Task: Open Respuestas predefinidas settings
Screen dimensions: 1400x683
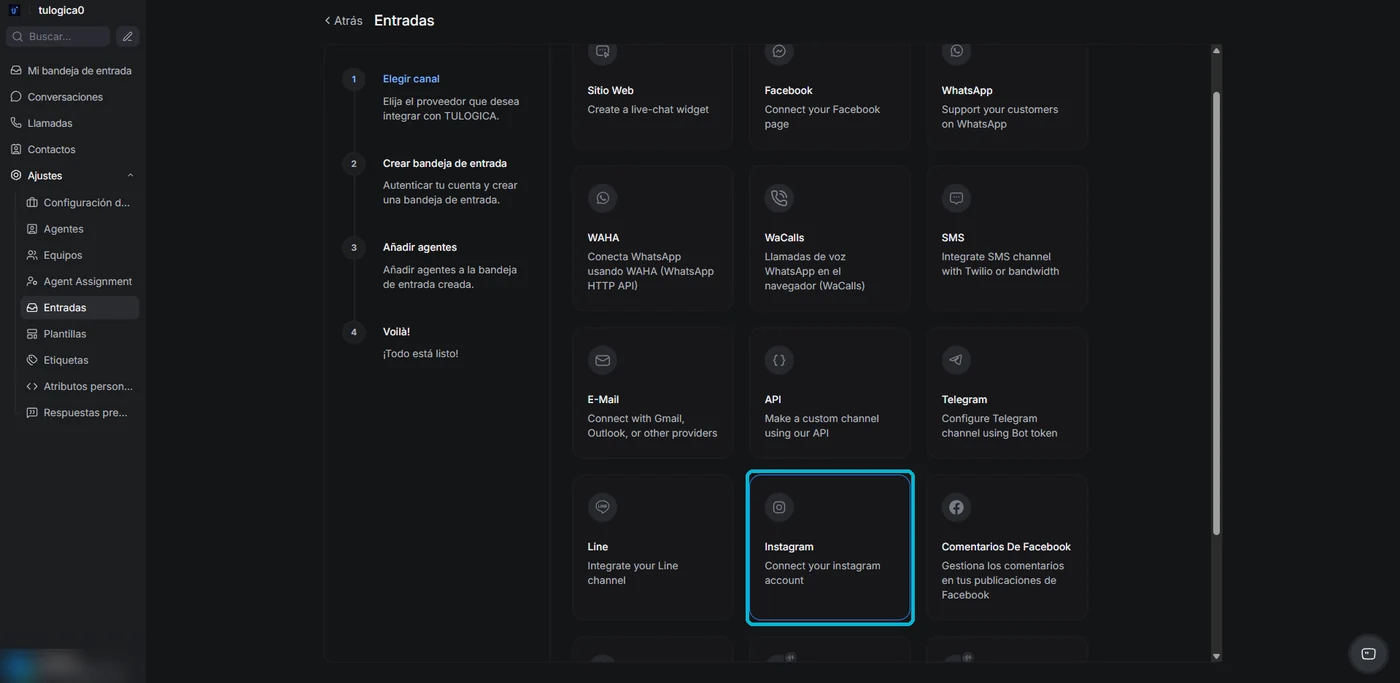Action: pos(79,412)
